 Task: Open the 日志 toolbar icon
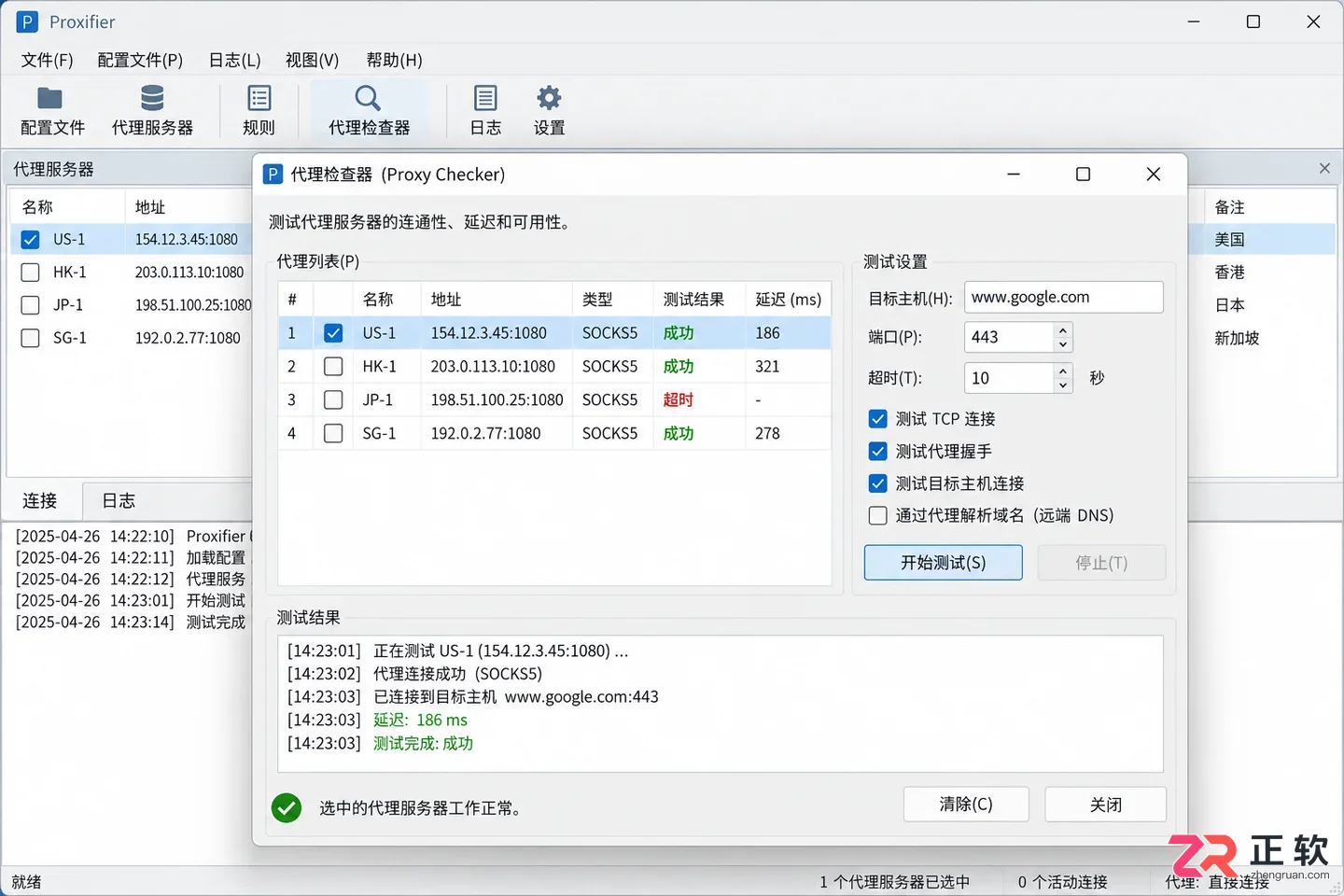(x=485, y=98)
